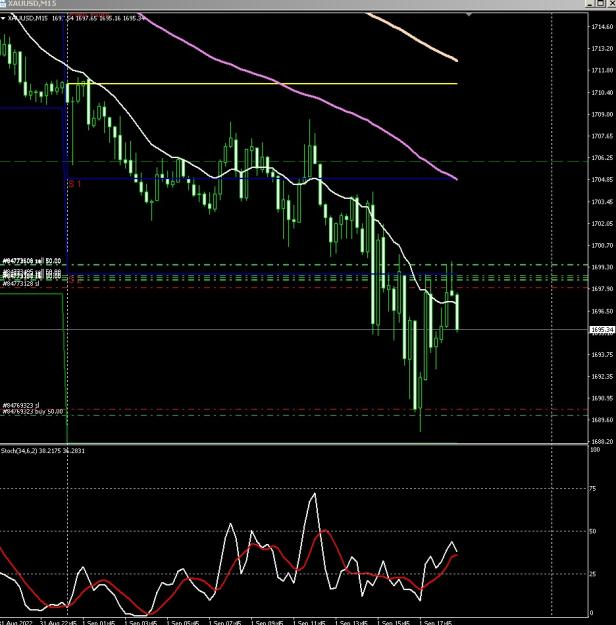Image resolution: width=616 pixels, height=625 pixels.
Task: Click order label #84769323 buy 50.00
Action: tap(33, 411)
